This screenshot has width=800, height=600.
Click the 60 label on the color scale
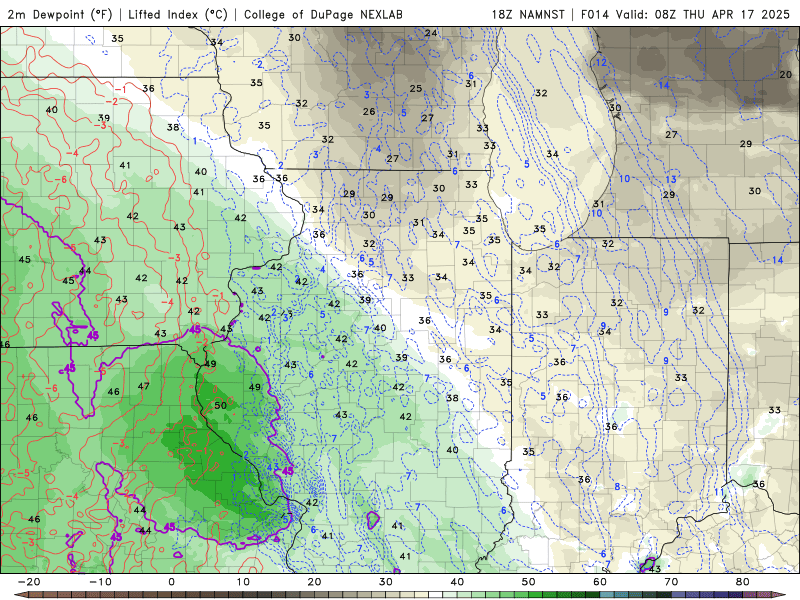[x=600, y=582]
